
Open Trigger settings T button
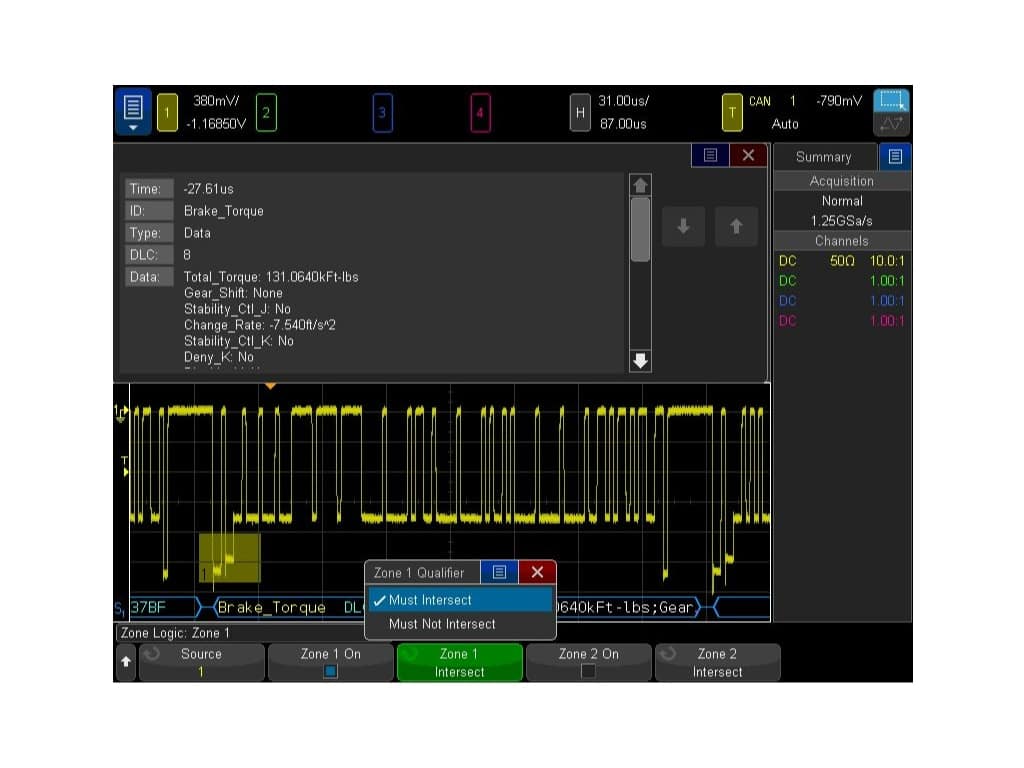[x=732, y=113]
